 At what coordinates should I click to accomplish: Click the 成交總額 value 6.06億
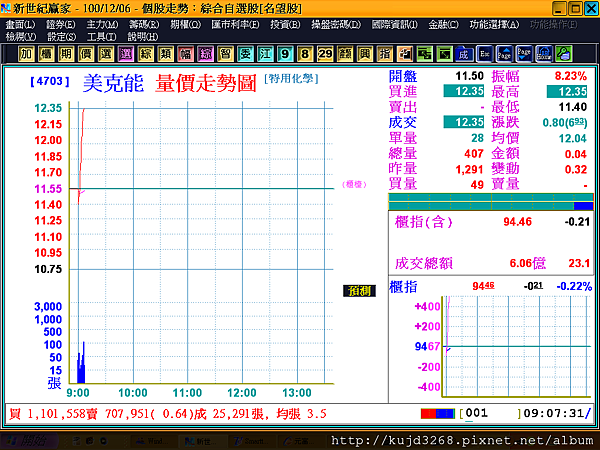[527, 263]
